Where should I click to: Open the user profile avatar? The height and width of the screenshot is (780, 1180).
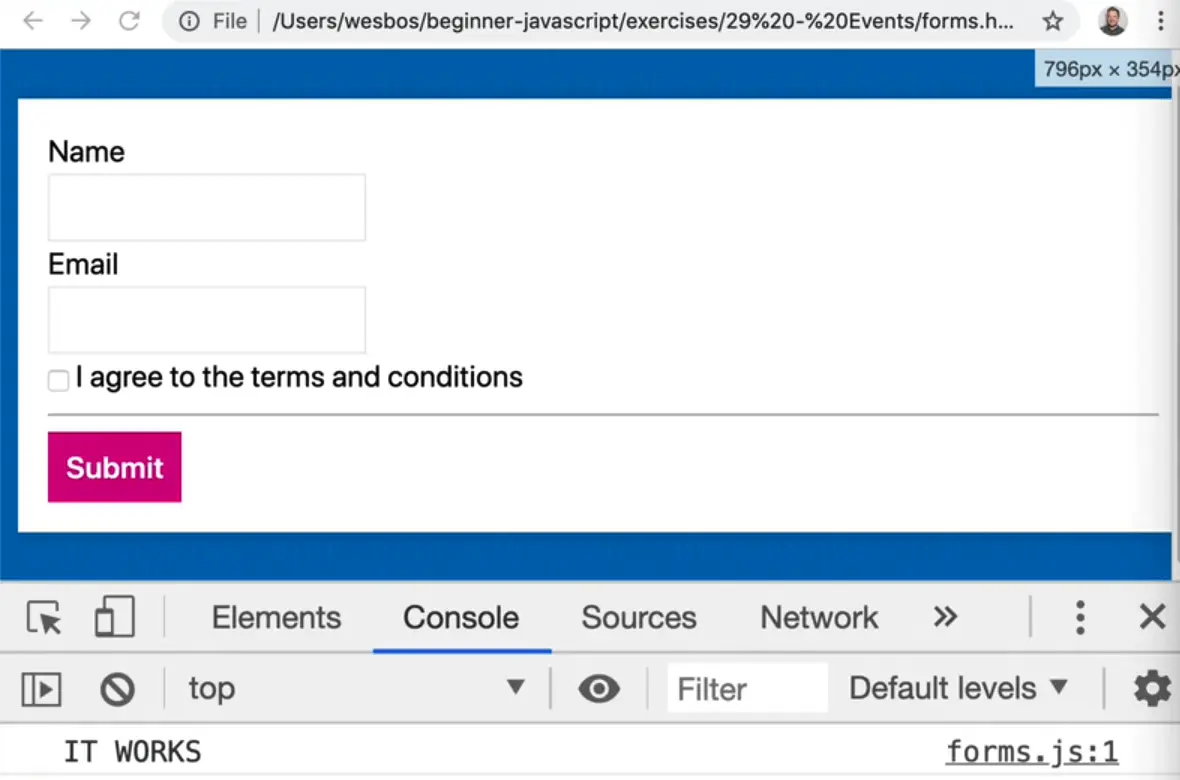[1113, 21]
